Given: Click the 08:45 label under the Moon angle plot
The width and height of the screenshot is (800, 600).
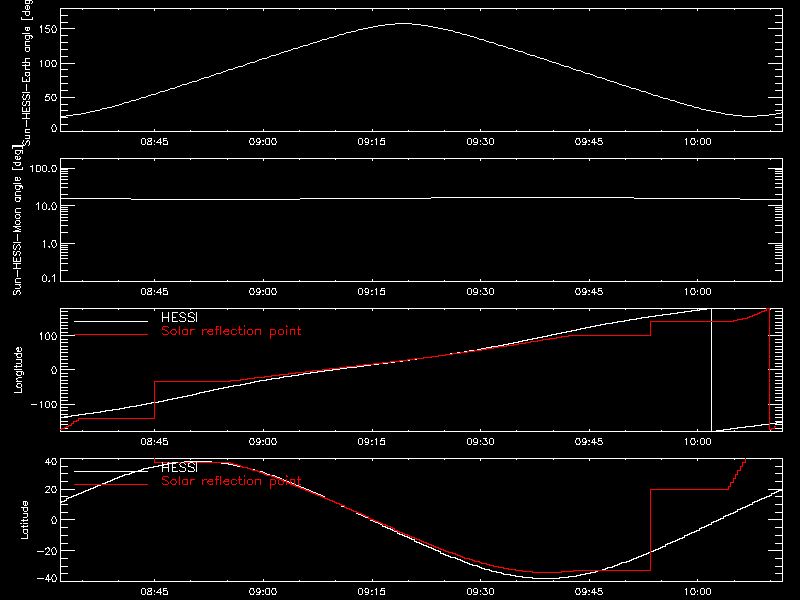Looking at the screenshot, I should pos(155,292).
